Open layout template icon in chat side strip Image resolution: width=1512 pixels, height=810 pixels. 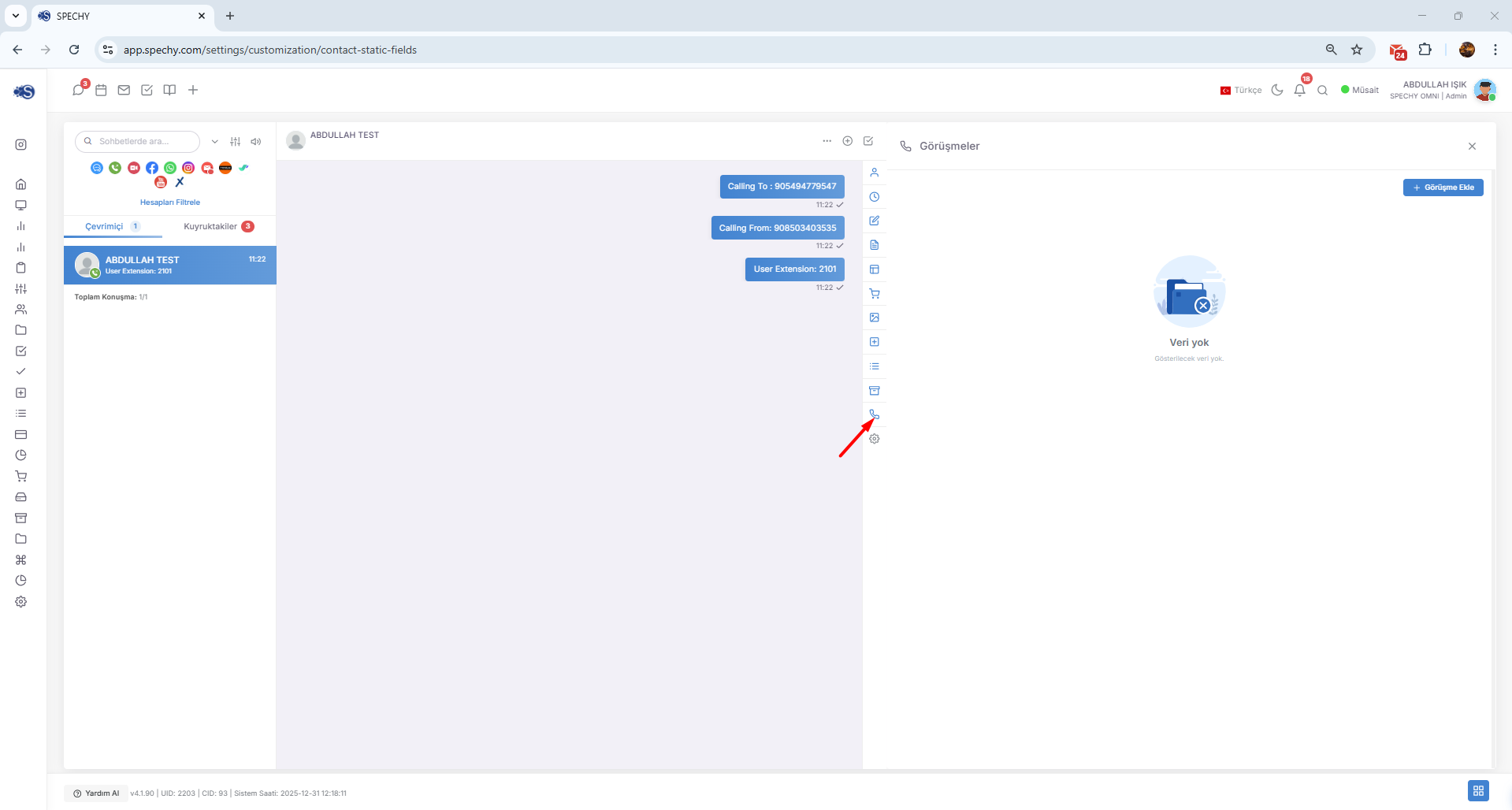coord(875,269)
